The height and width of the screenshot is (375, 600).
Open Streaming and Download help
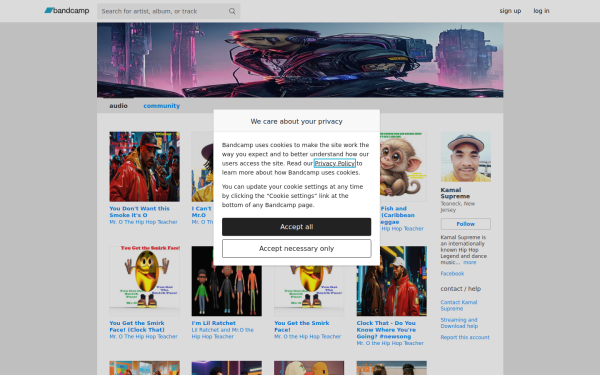[x=459, y=323]
